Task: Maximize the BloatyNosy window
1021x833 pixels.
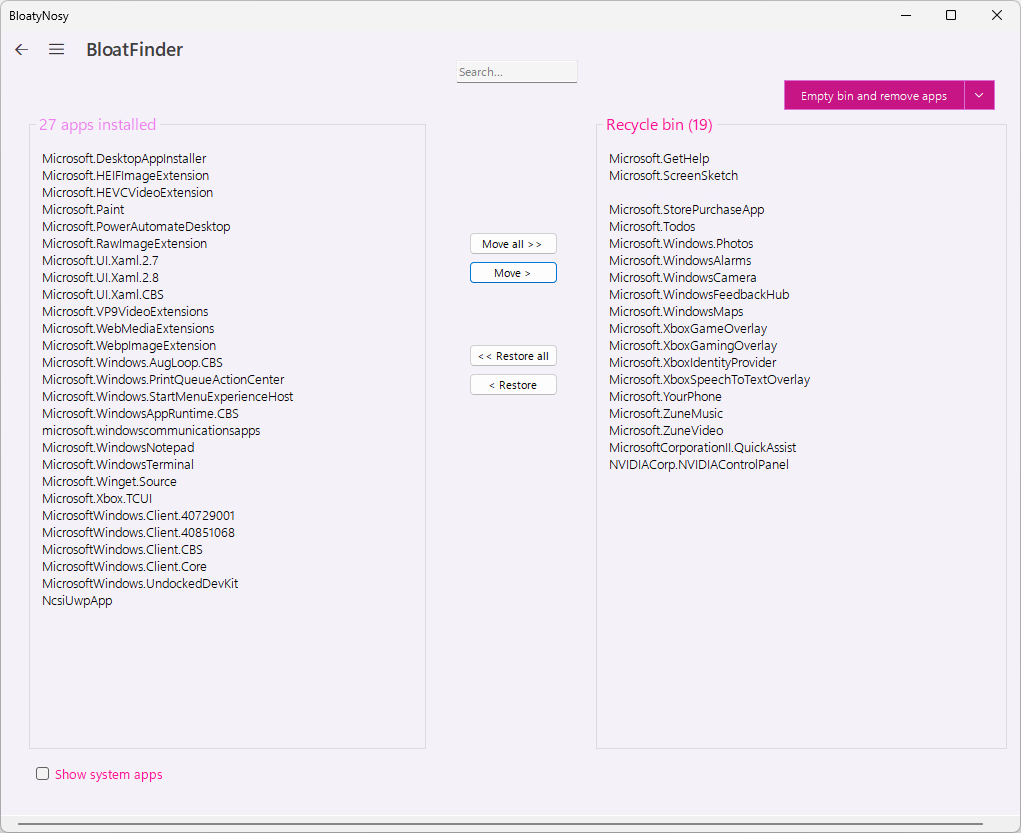Action: (951, 15)
